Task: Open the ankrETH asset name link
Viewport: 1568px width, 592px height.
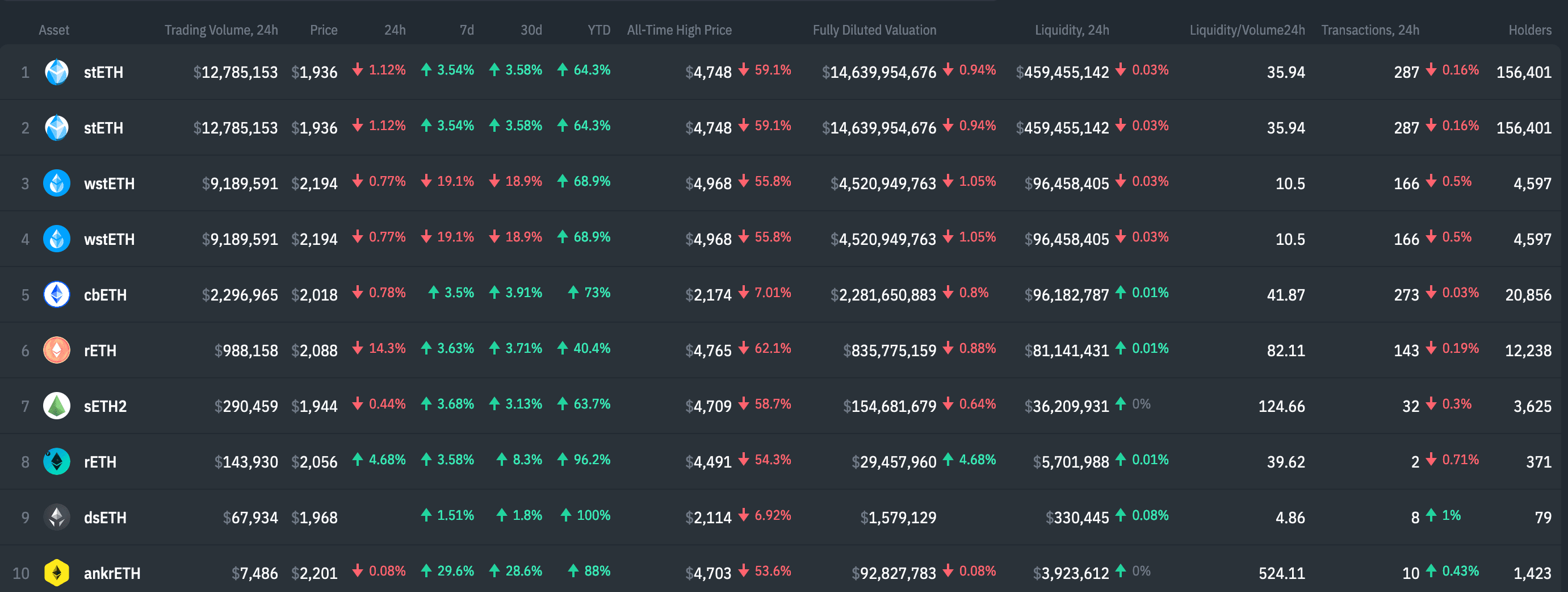Action: click(112, 573)
